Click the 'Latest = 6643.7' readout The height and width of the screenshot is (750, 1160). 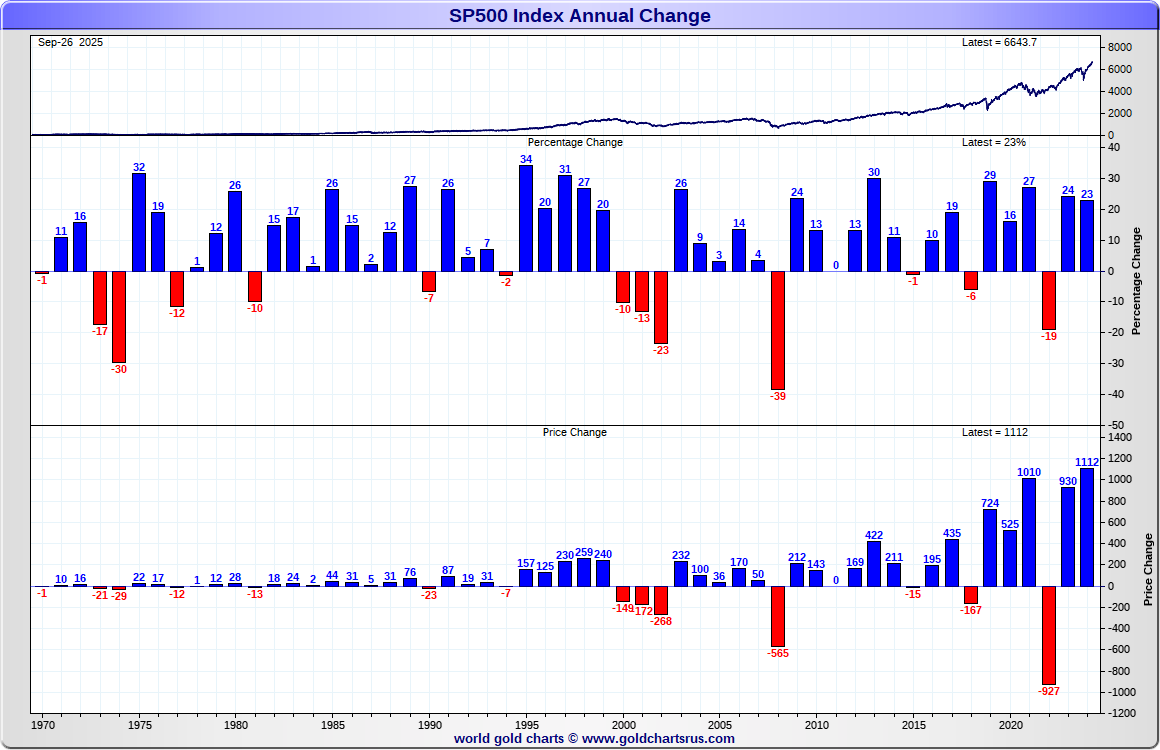pos(999,42)
